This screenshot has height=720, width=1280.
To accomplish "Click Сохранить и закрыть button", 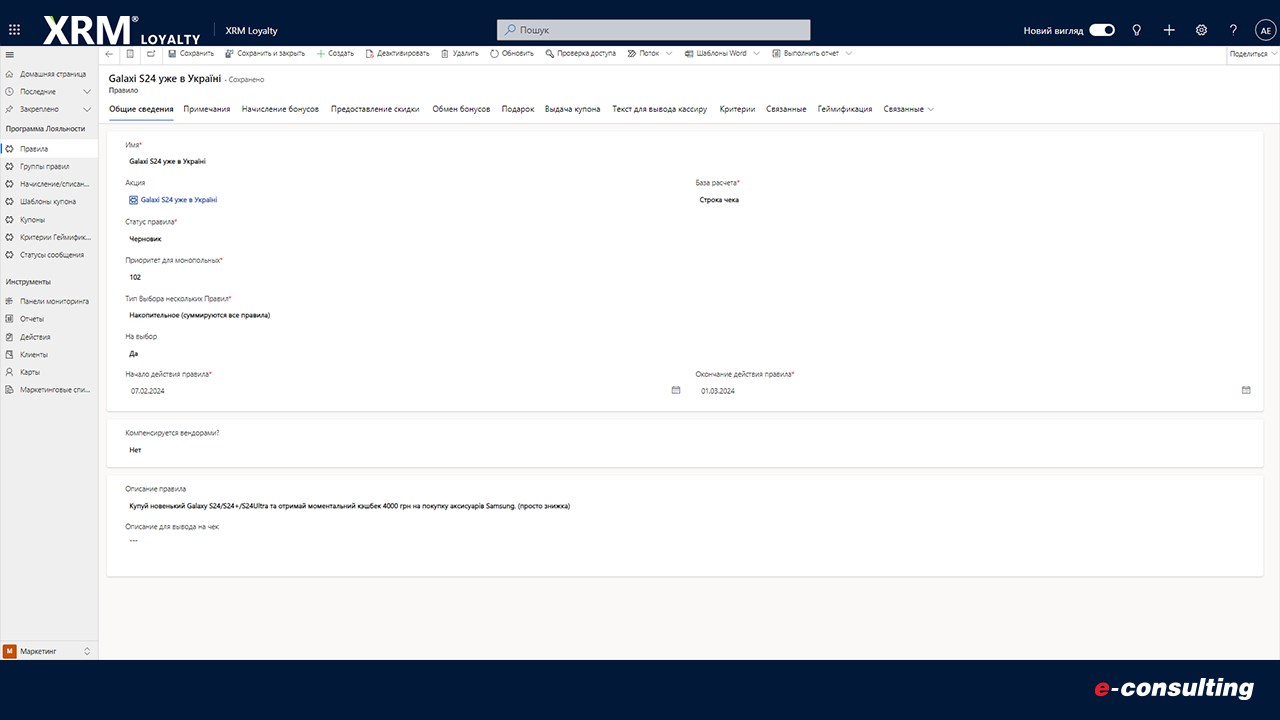I will [x=265, y=53].
